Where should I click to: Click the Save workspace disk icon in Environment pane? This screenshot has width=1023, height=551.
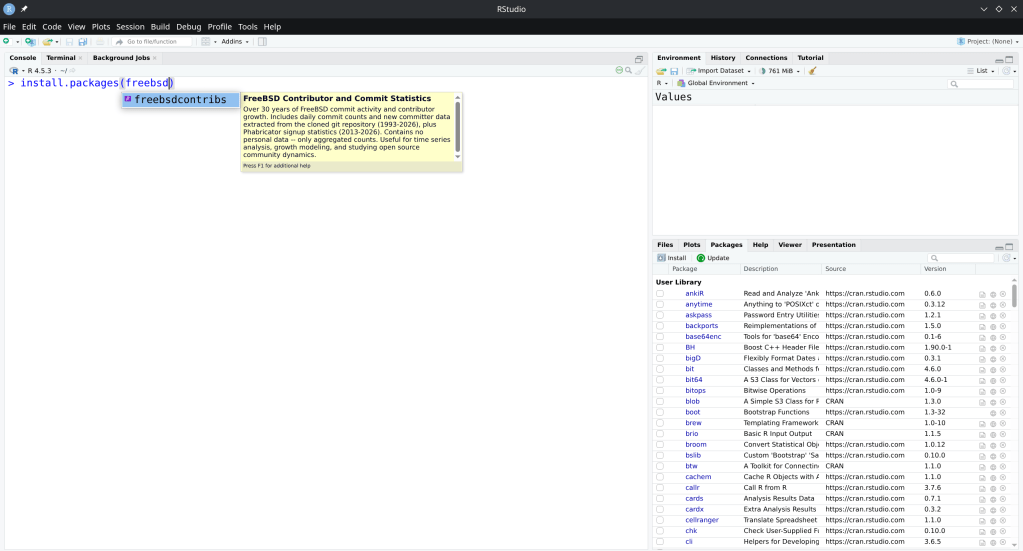[x=674, y=71]
